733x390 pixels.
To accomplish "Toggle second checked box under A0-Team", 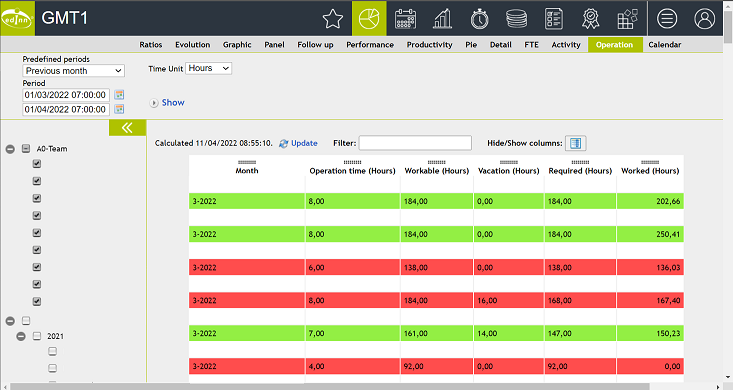I will [x=37, y=181].
